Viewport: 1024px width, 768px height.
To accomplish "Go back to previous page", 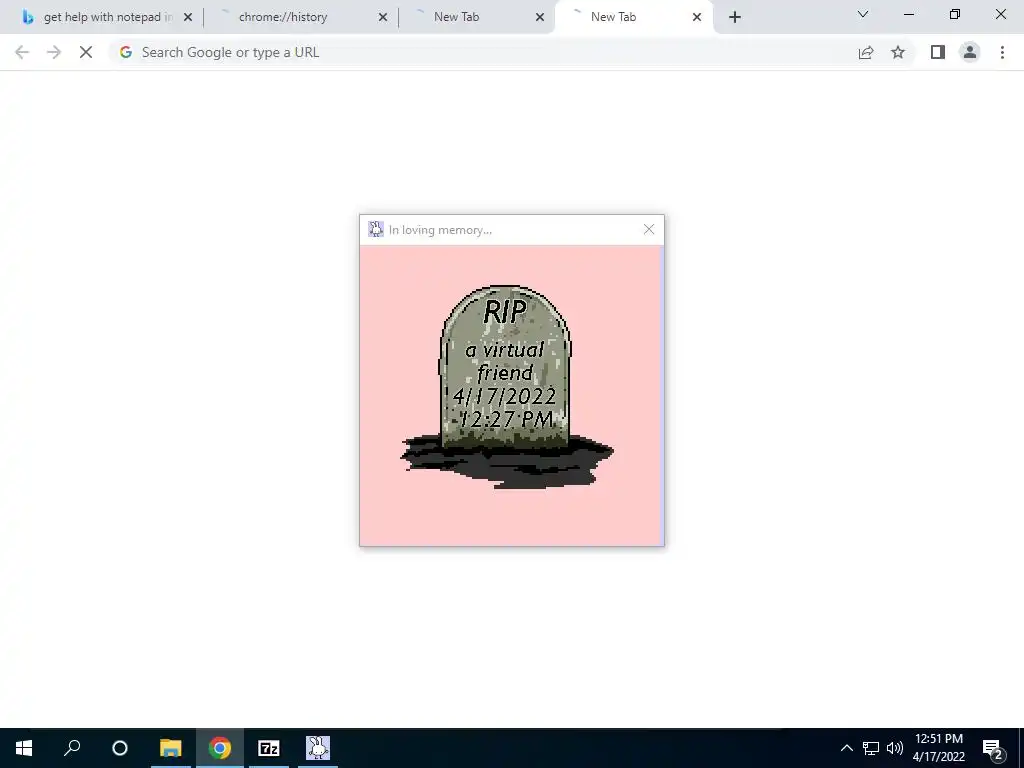I will coord(22,52).
